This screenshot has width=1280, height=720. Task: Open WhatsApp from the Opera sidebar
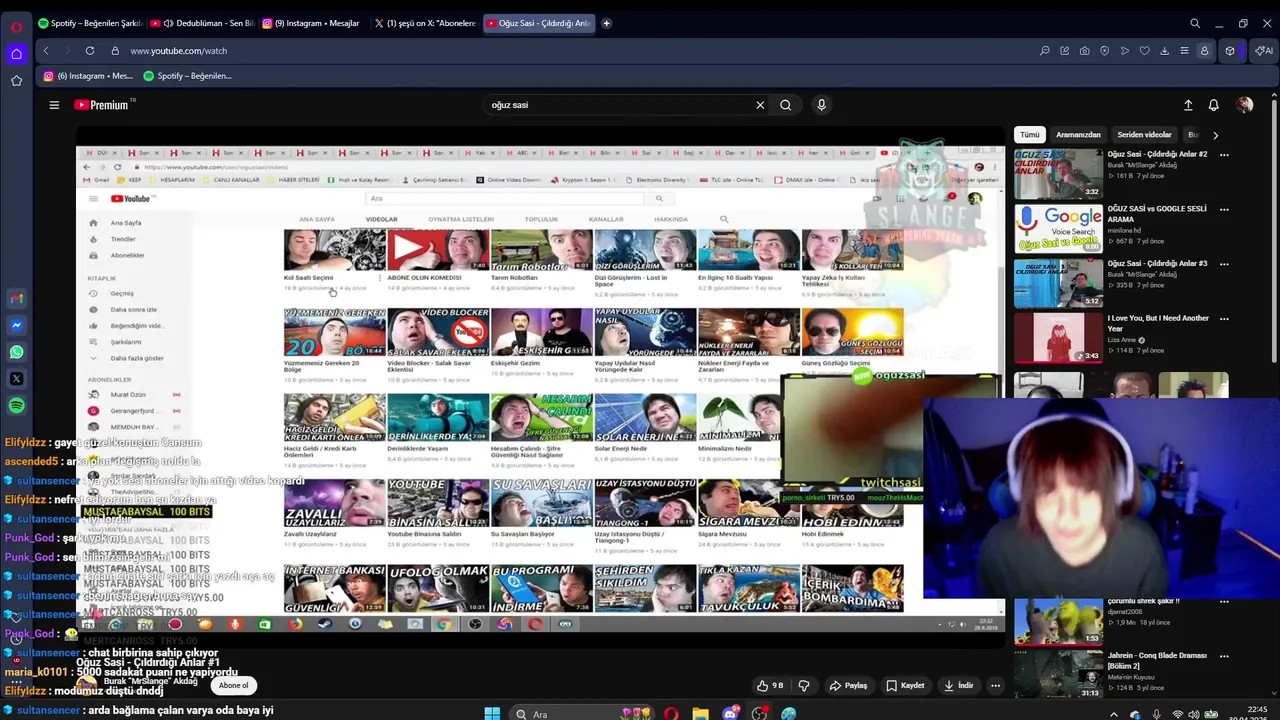[16, 352]
